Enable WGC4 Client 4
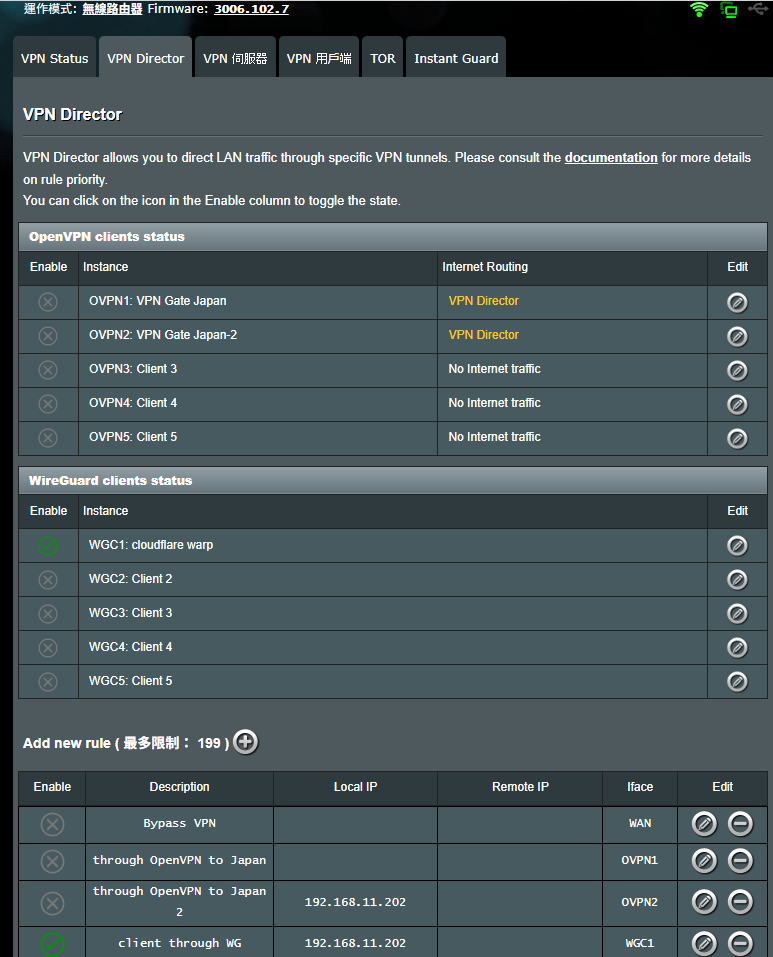Viewport: 773px width, 957px height. click(x=48, y=648)
